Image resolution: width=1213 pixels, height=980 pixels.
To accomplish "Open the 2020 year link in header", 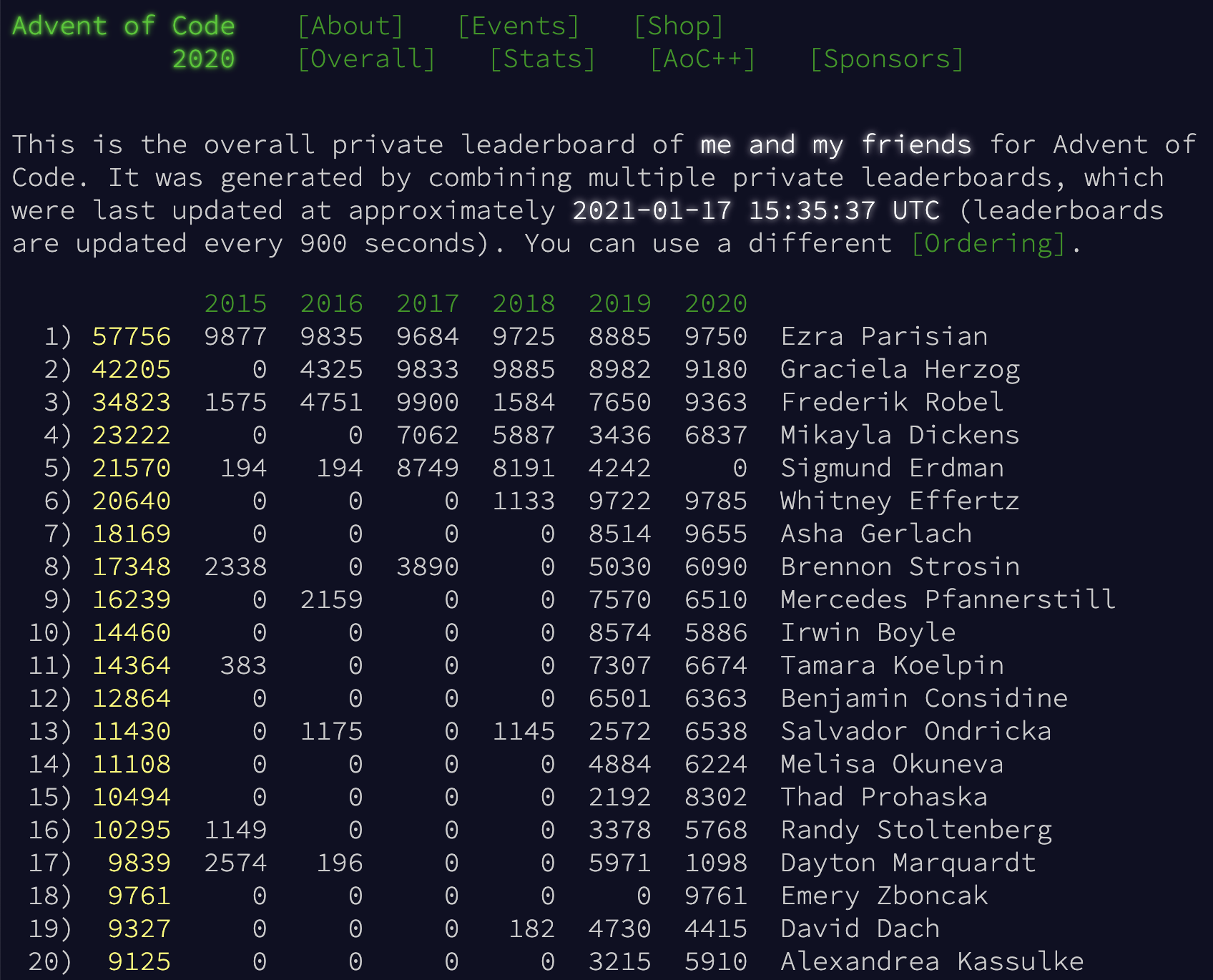I will click(x=204, y=59).
